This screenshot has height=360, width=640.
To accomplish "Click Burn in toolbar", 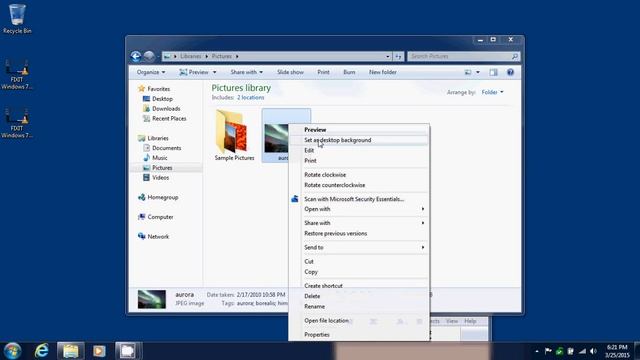I will 349,72.
